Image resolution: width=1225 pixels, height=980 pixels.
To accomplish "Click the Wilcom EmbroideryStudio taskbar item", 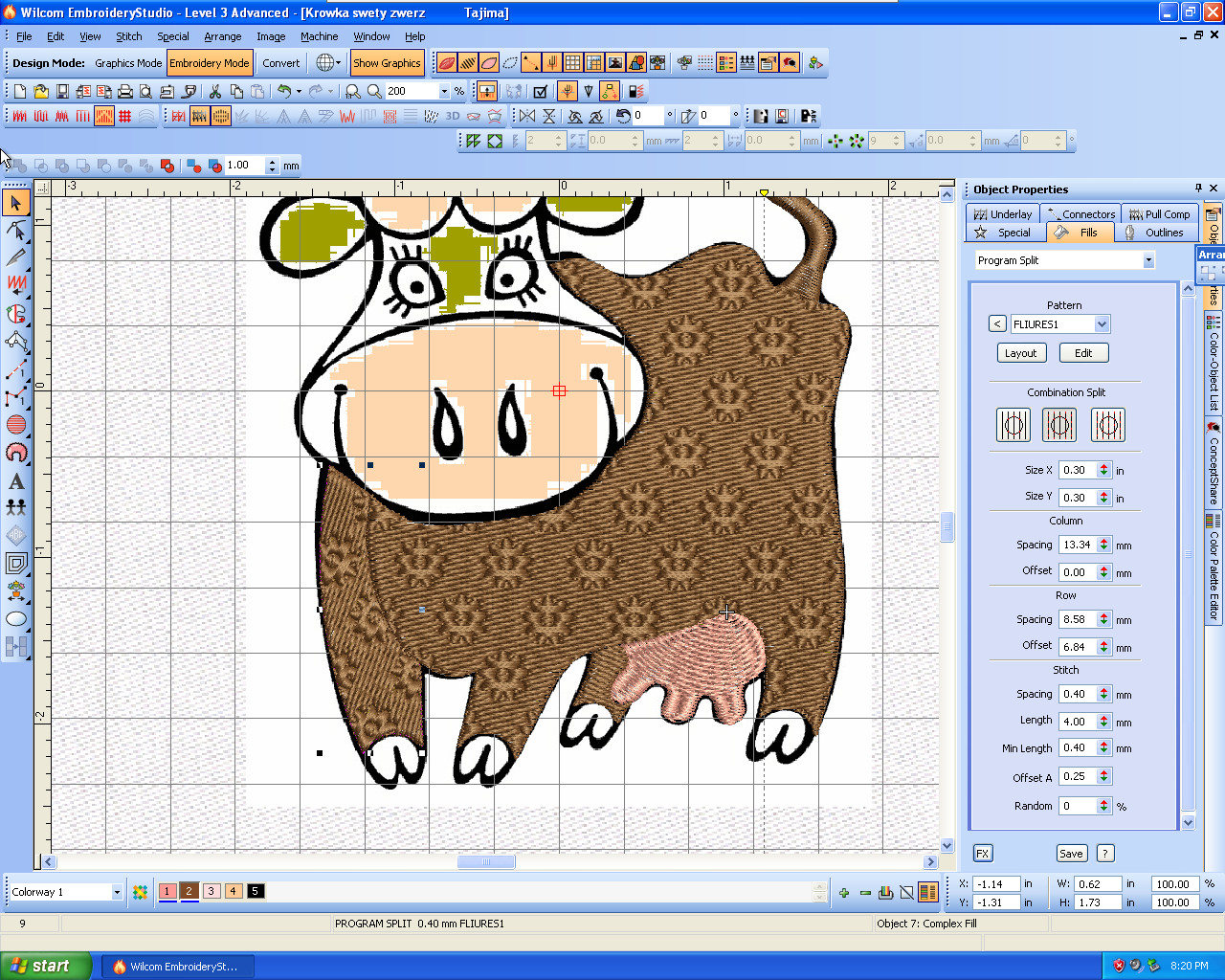I will 176,967.
